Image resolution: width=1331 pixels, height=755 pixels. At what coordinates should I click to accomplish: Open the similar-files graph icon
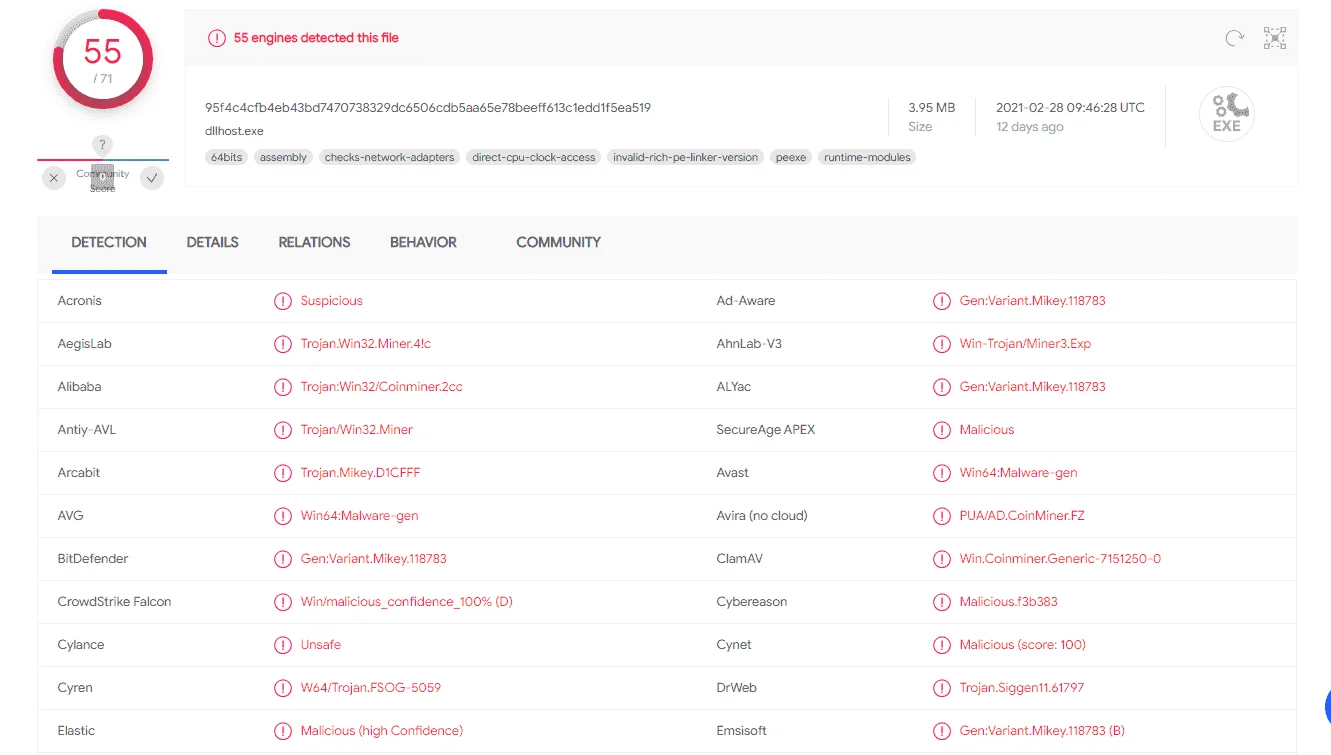point(1275,38)
